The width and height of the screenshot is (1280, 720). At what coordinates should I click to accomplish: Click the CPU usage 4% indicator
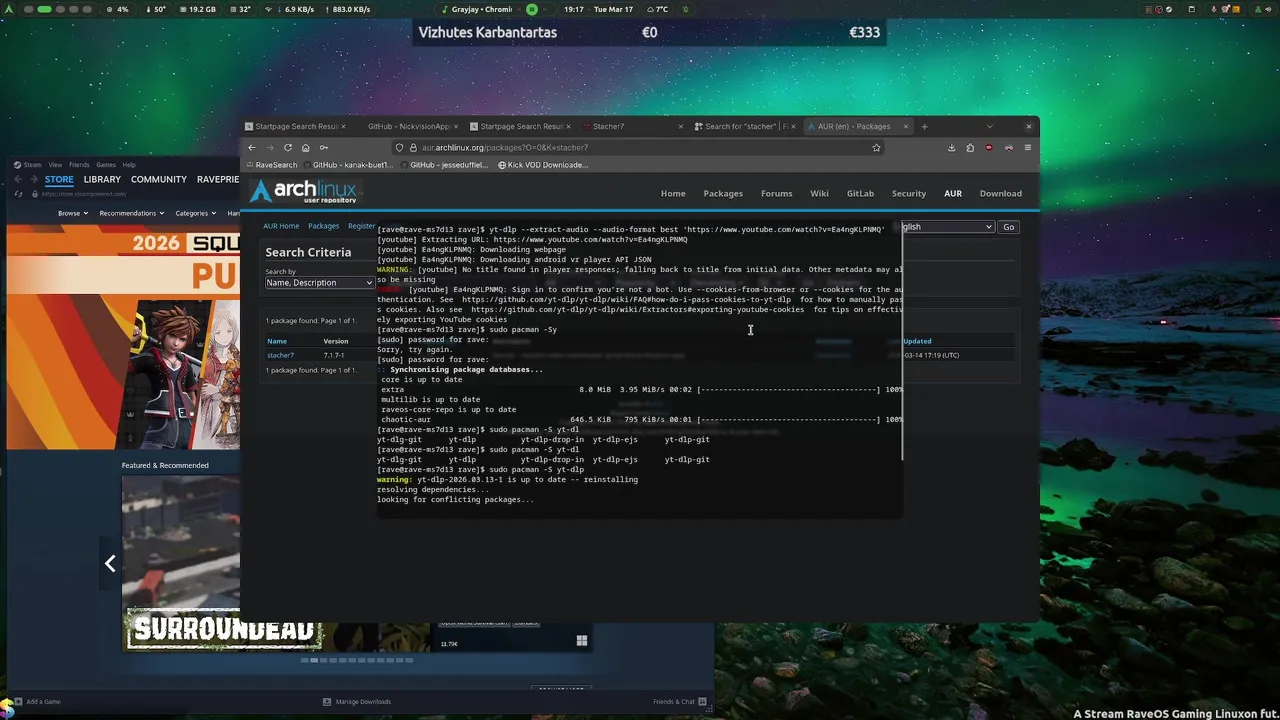click(x=117, y=9)
